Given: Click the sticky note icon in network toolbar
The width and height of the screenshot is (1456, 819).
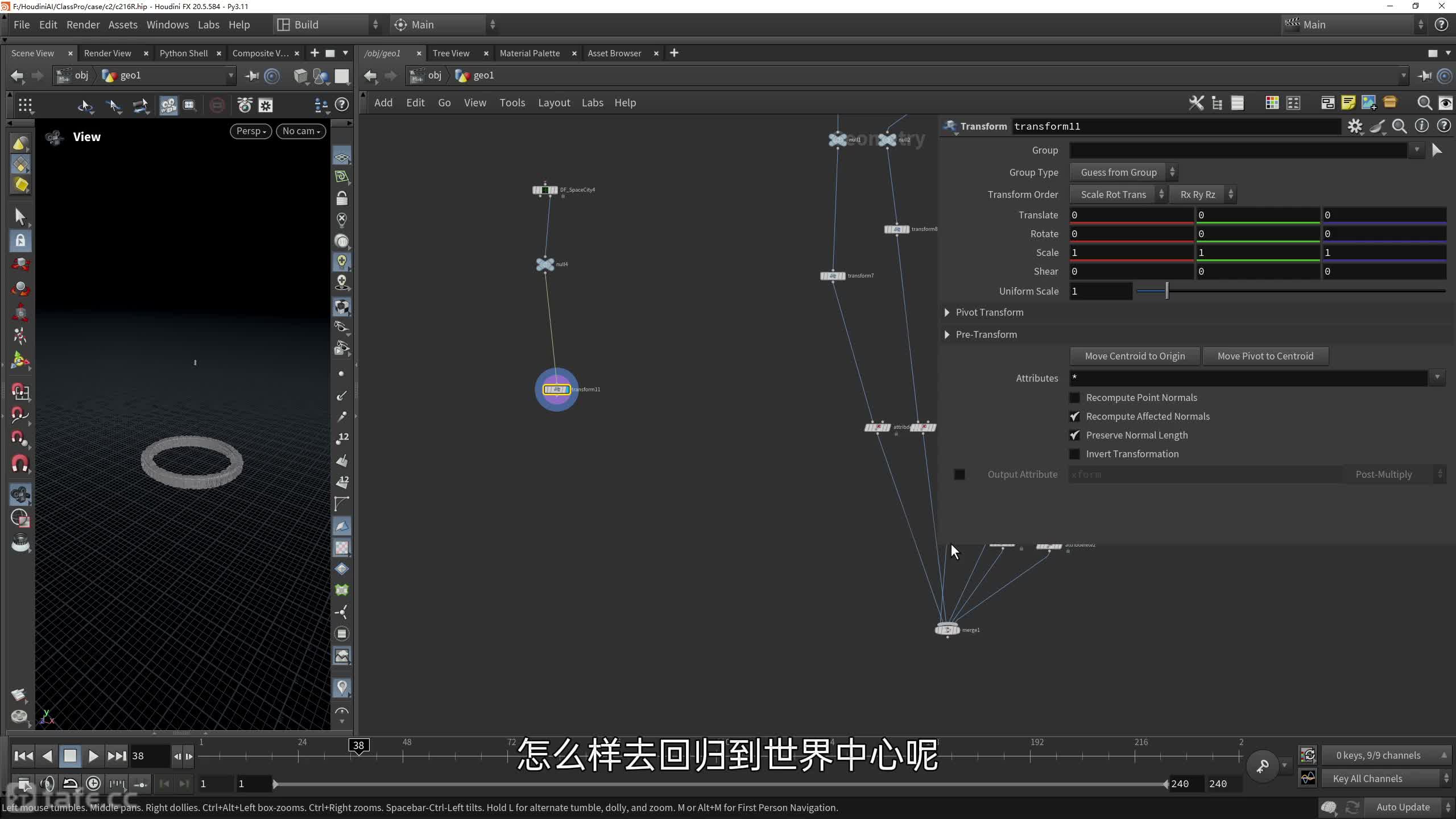Looking at the screenshot, I should tap(1348, 103).
